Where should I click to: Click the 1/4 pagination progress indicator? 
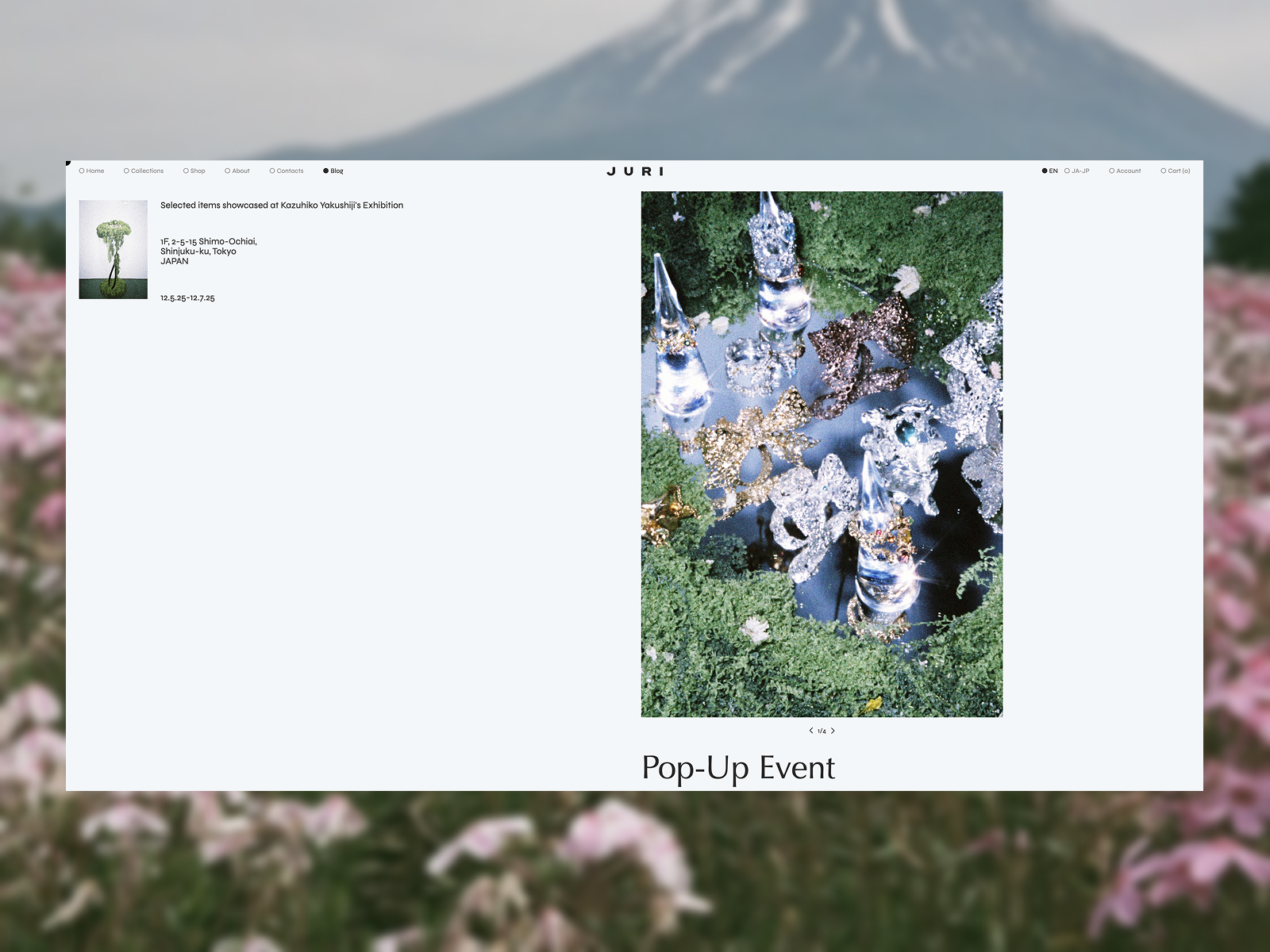[x=821, y=731]
